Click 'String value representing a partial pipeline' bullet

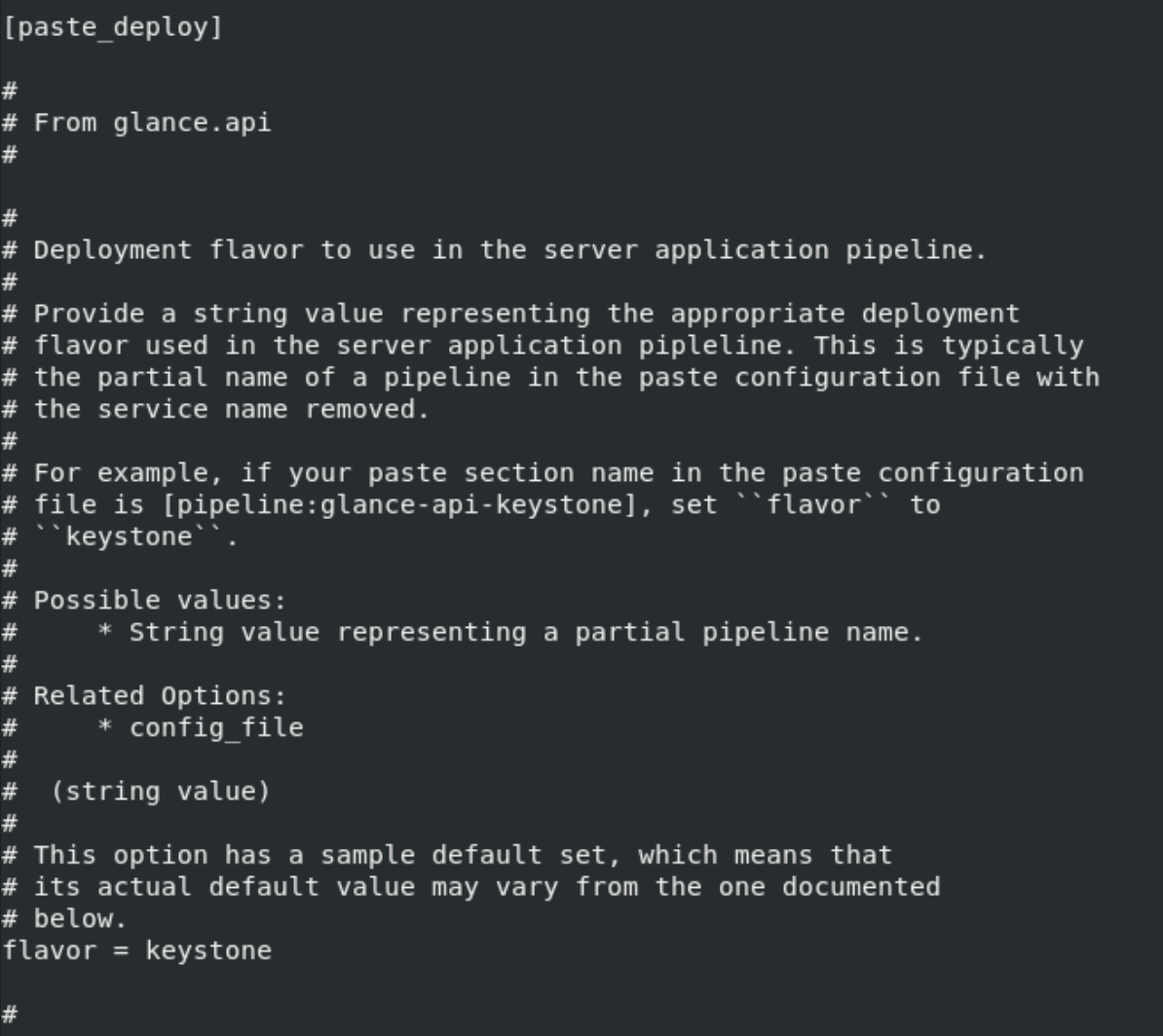tap(526, 632)
